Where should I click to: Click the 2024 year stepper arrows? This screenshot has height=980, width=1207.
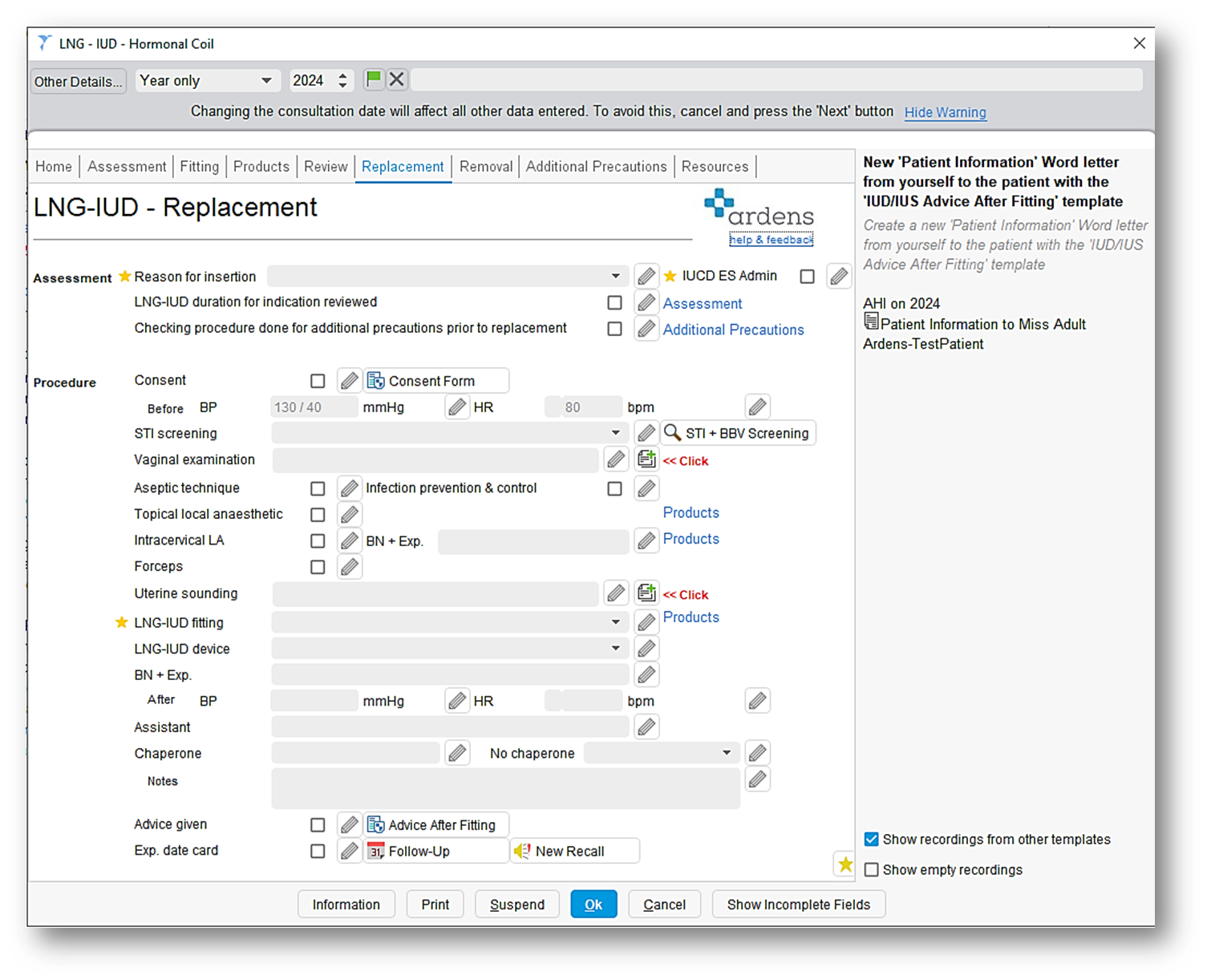[342, 80]
